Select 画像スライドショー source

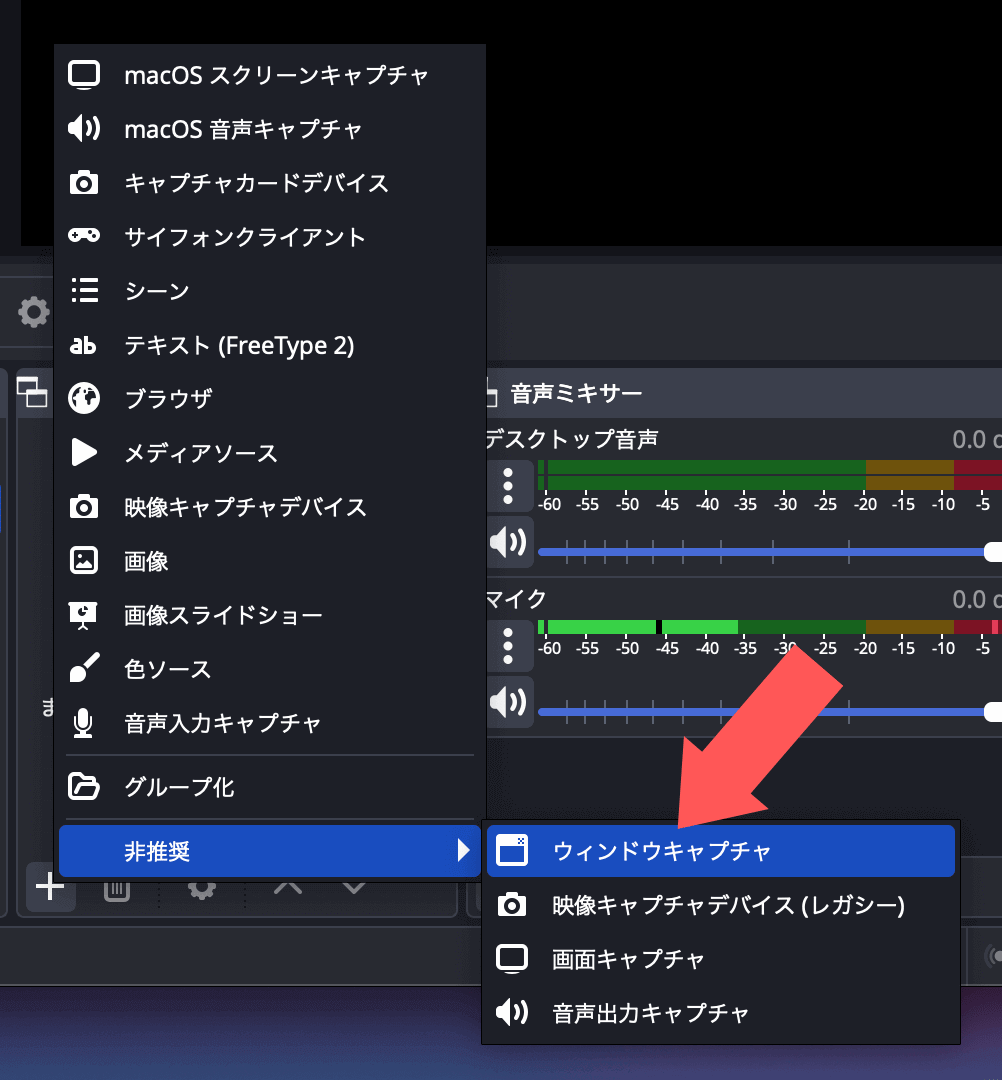coord(270,615)
